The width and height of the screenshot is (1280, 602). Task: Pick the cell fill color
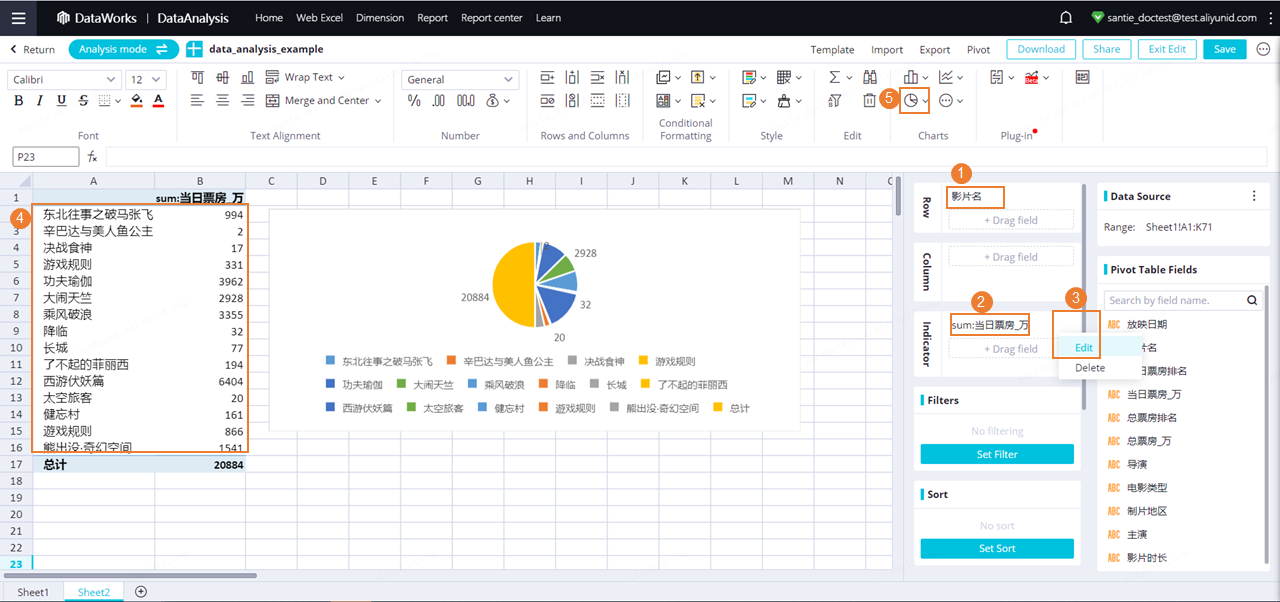137,100
